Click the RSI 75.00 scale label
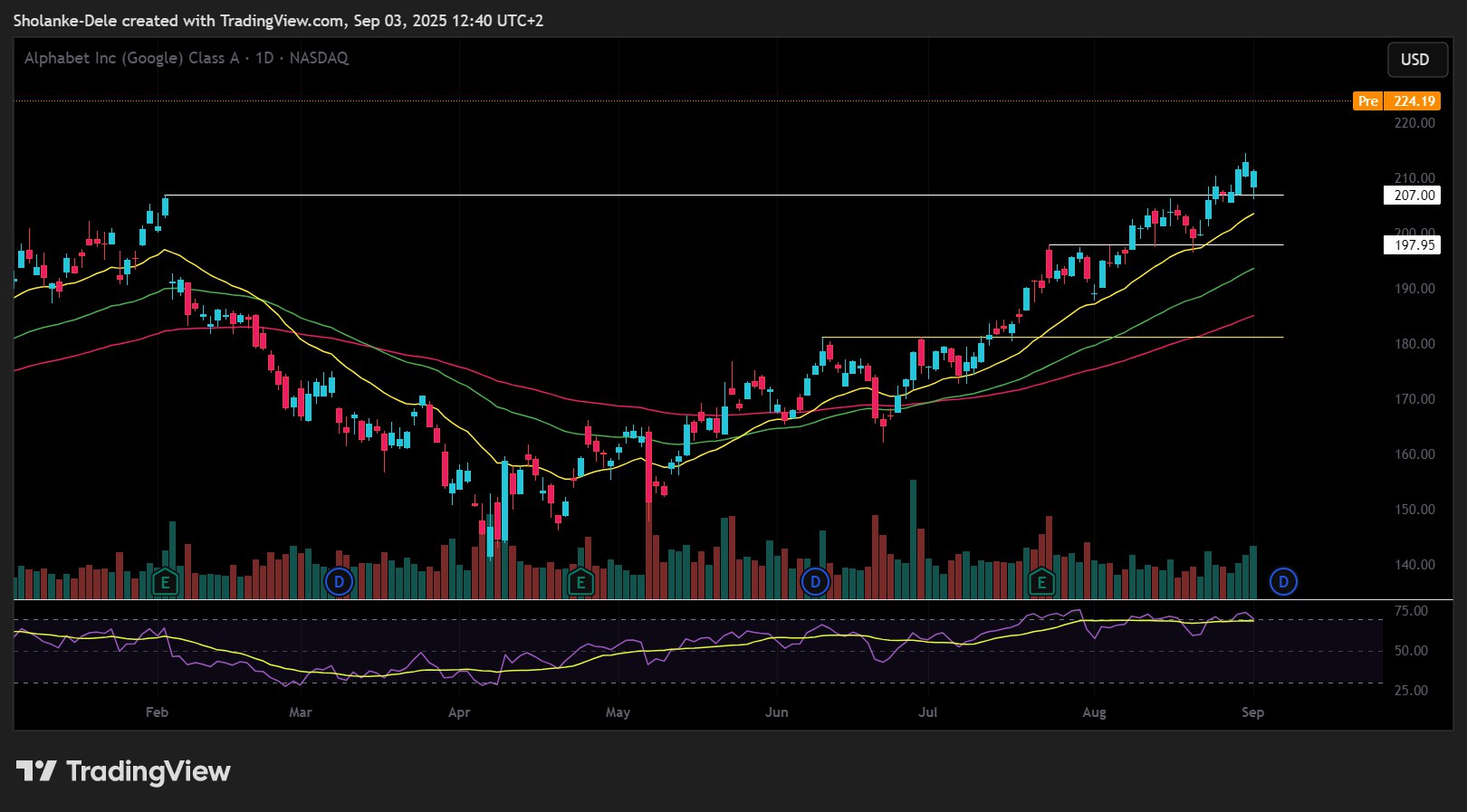The width and height of the screenshot is (1467, 812). pyautogui.click(x=1411, y=611)
